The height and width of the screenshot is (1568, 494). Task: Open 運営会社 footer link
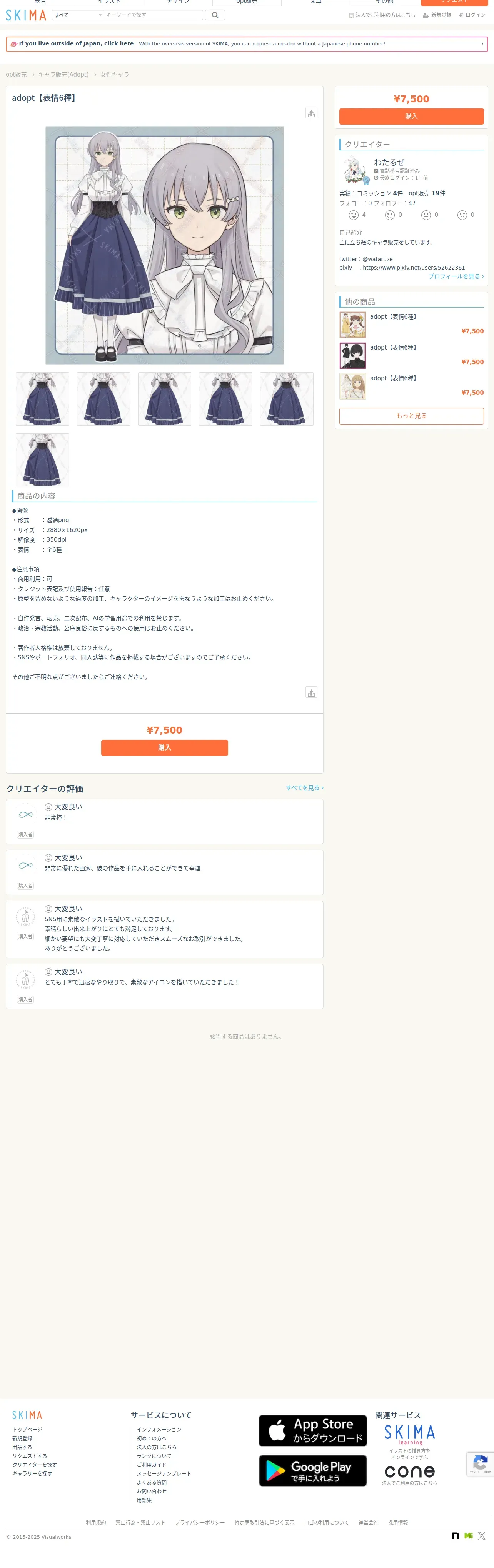(369, 1522)
